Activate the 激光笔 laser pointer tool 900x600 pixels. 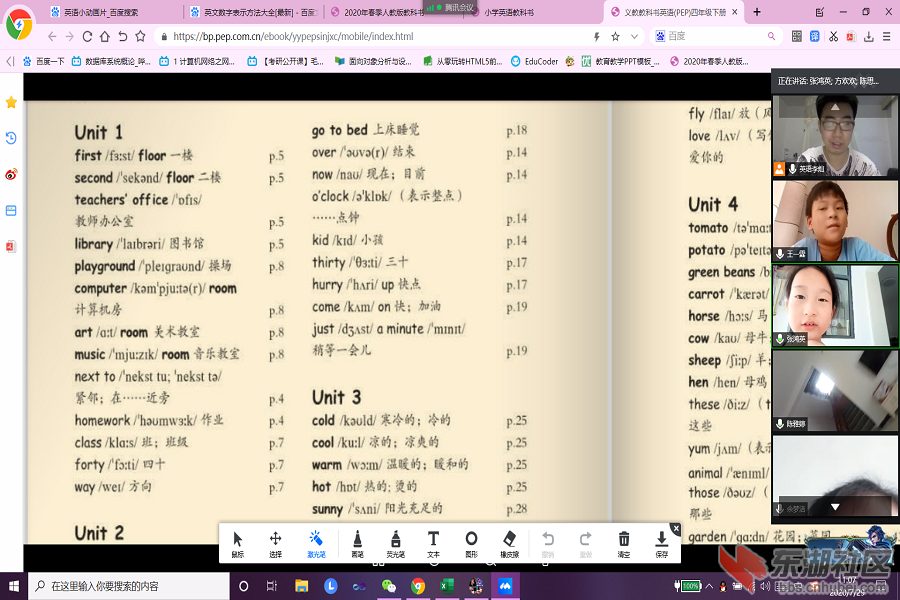tap(316, 544)
